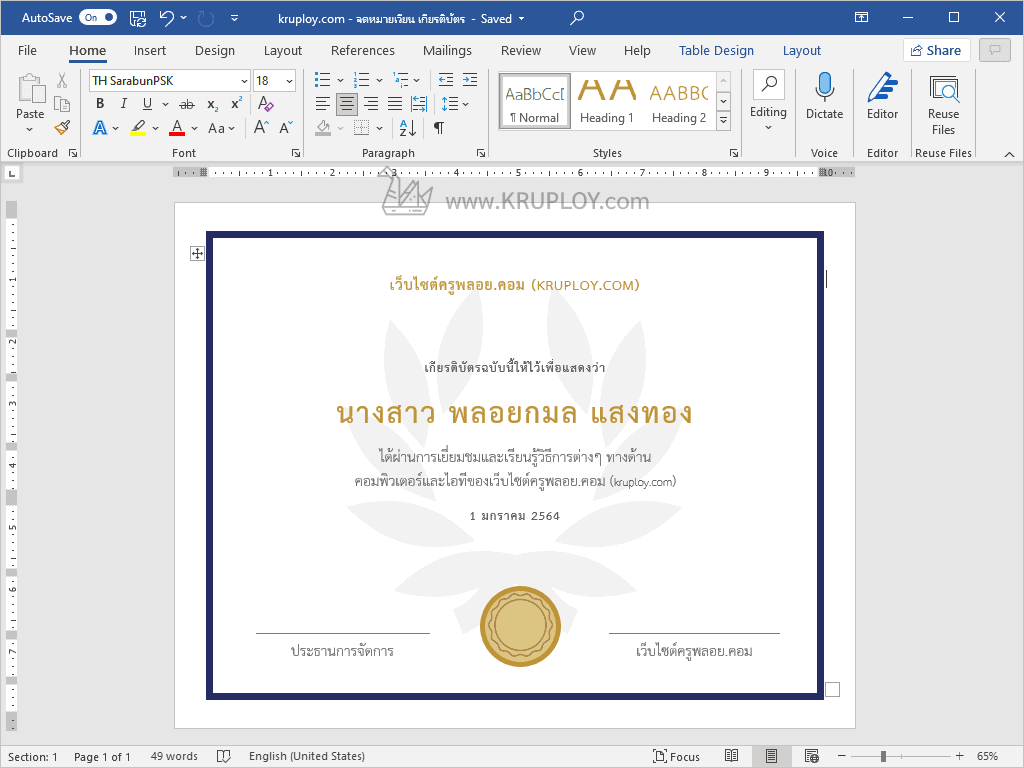Click the spelling check status icon
This screenshot has width=1024, height=768.
(x=223, y=756)
